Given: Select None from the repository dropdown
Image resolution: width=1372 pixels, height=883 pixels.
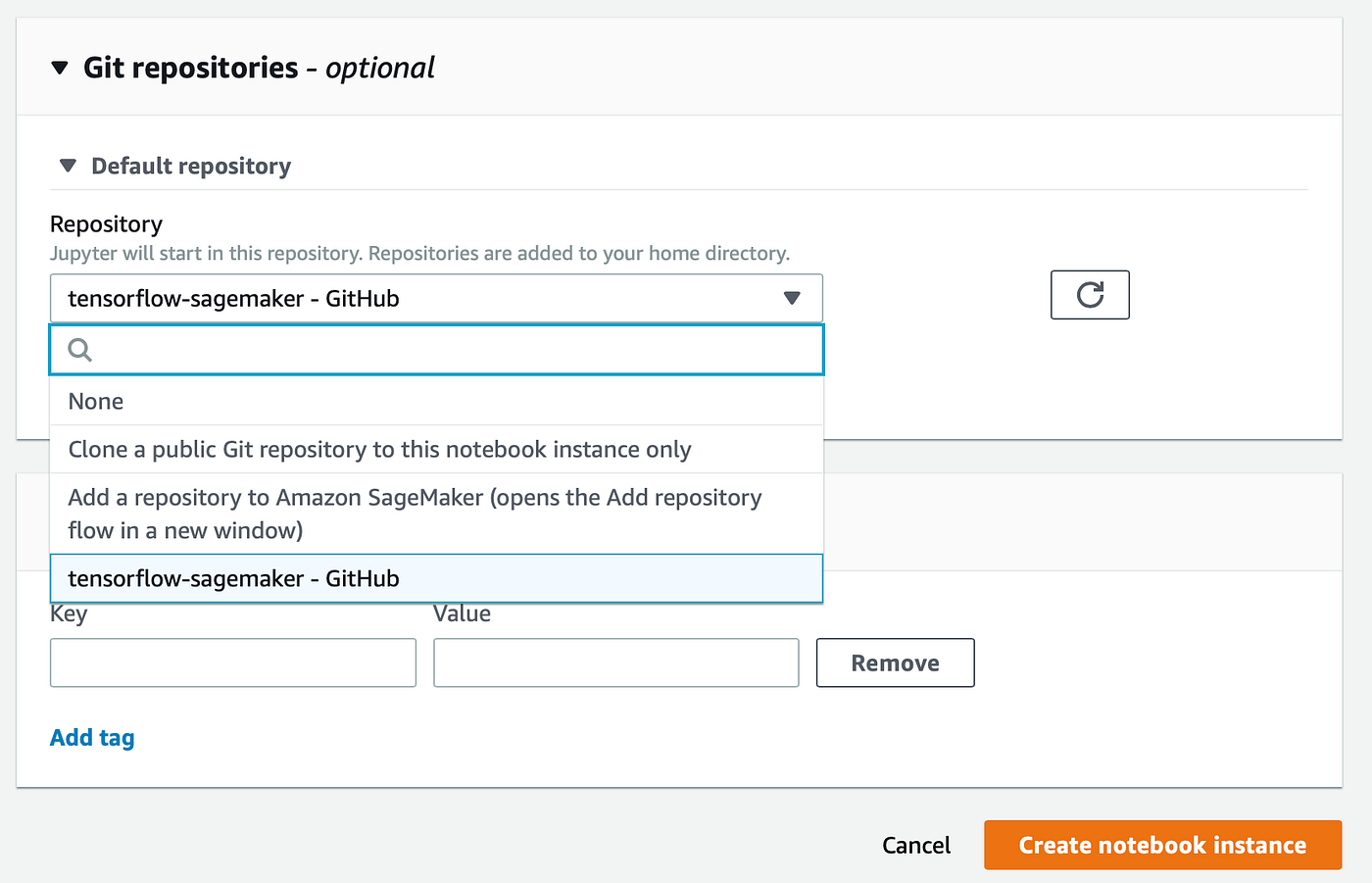Looking at the screenshot, I should point(95,401).
